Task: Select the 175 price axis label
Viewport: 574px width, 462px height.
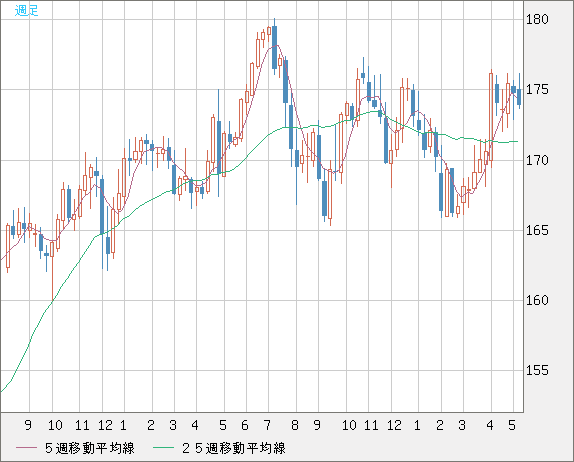Action: pyautogui.click(x=537, y=90)
